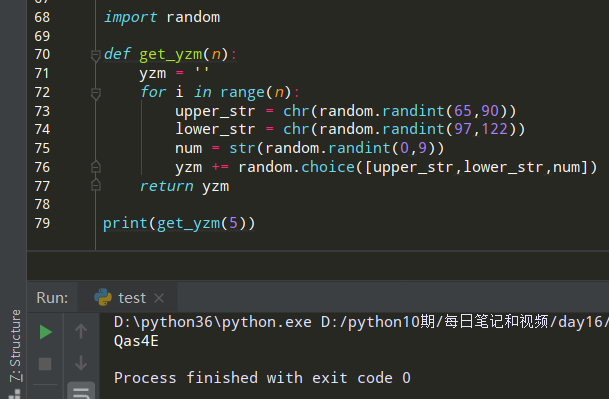Click the Down the Stack Trace arrow
The height and width of the screenshot is (399, 609).
click(x=81, y=363)
